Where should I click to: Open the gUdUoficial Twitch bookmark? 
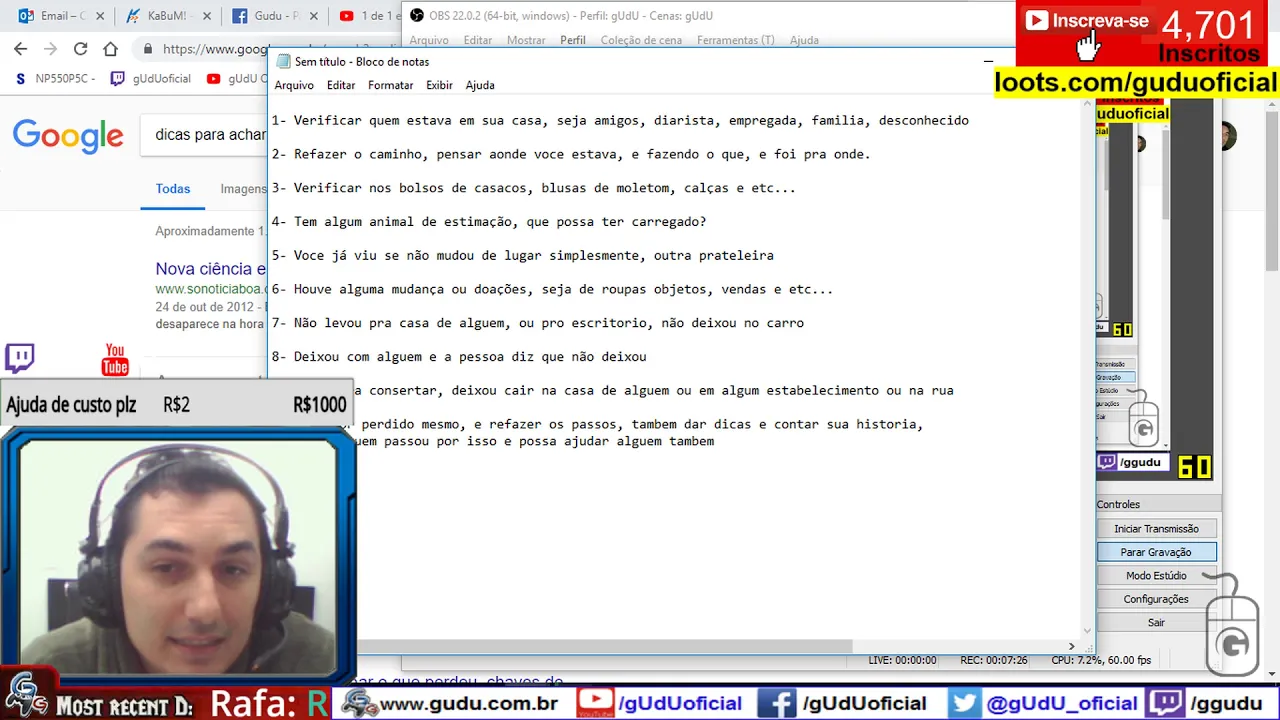151,79
